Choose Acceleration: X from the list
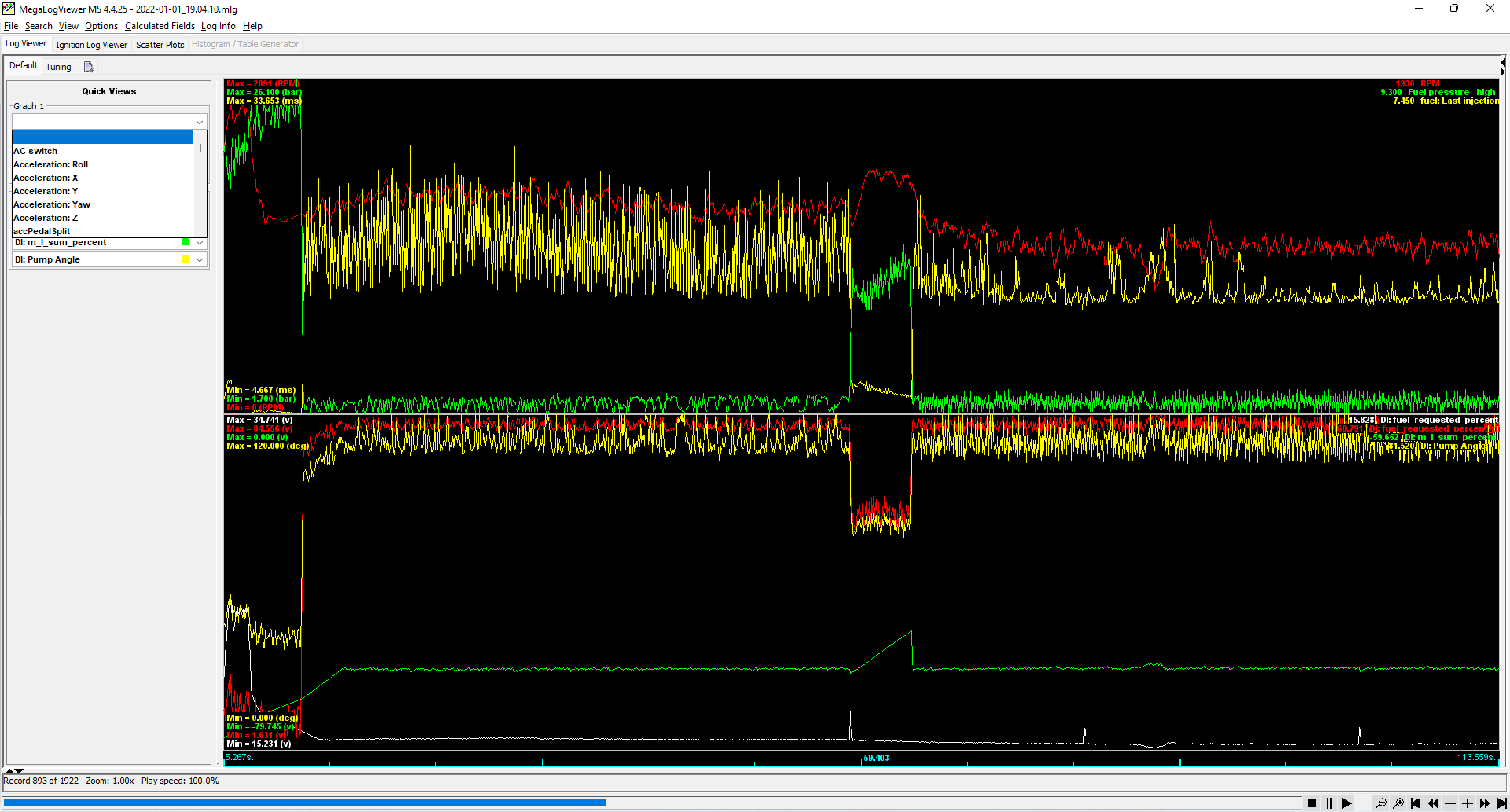The height and width of the screenshot is (812, 1510). (x=102, y=178)
